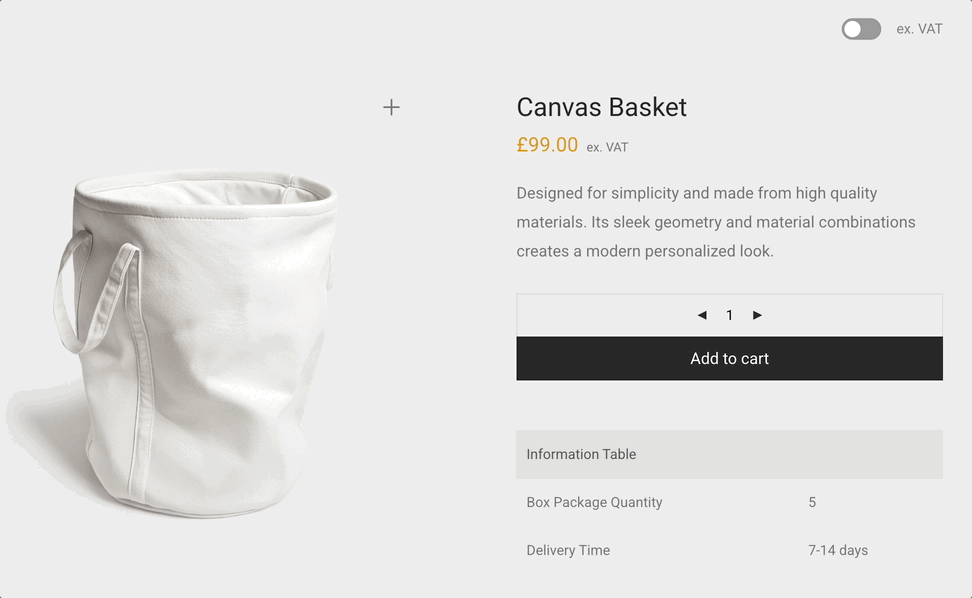Add the Canvas Basket to your cart
972x598 pixels.
click(x=729, y=358)
